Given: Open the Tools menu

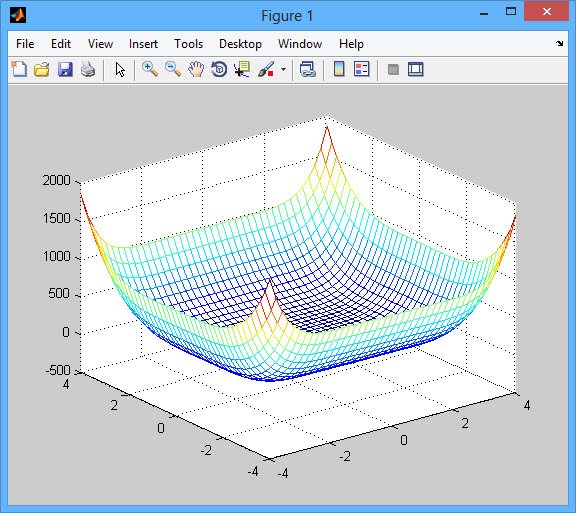Looking at the screenshot, I should (188, 44).
